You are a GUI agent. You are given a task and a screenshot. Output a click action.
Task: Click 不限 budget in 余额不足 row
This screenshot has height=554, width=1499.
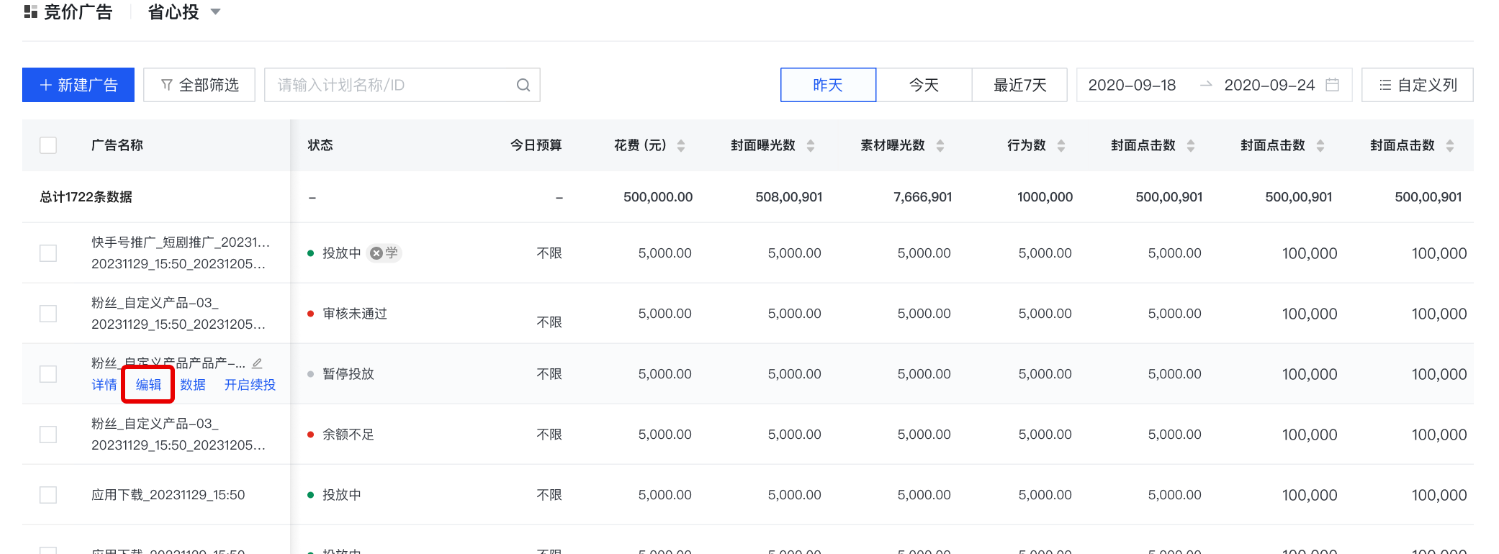coord(549,434)
